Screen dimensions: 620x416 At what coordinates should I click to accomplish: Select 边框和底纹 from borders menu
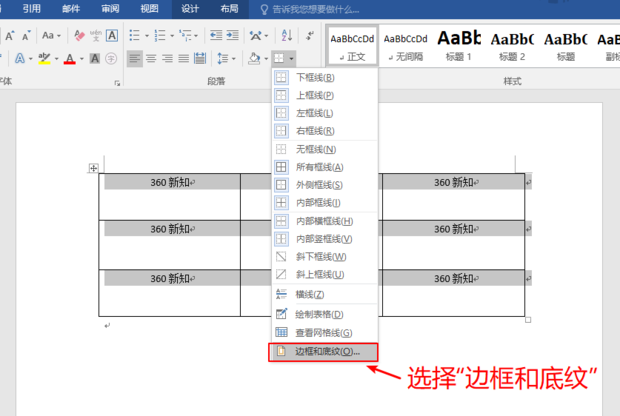[x=322, y=352]
